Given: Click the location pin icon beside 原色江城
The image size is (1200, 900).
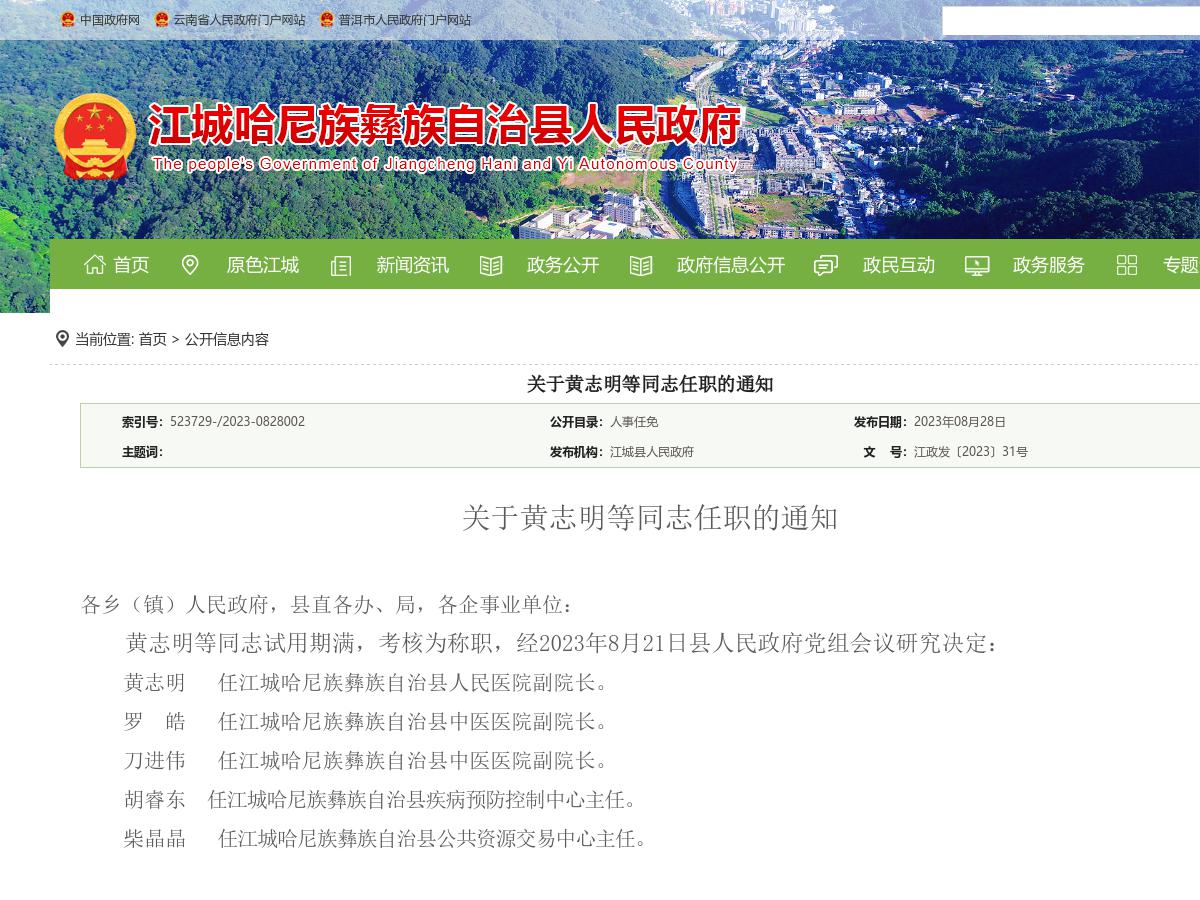Looking at the screenshot, I should click(x=190, y=265).
